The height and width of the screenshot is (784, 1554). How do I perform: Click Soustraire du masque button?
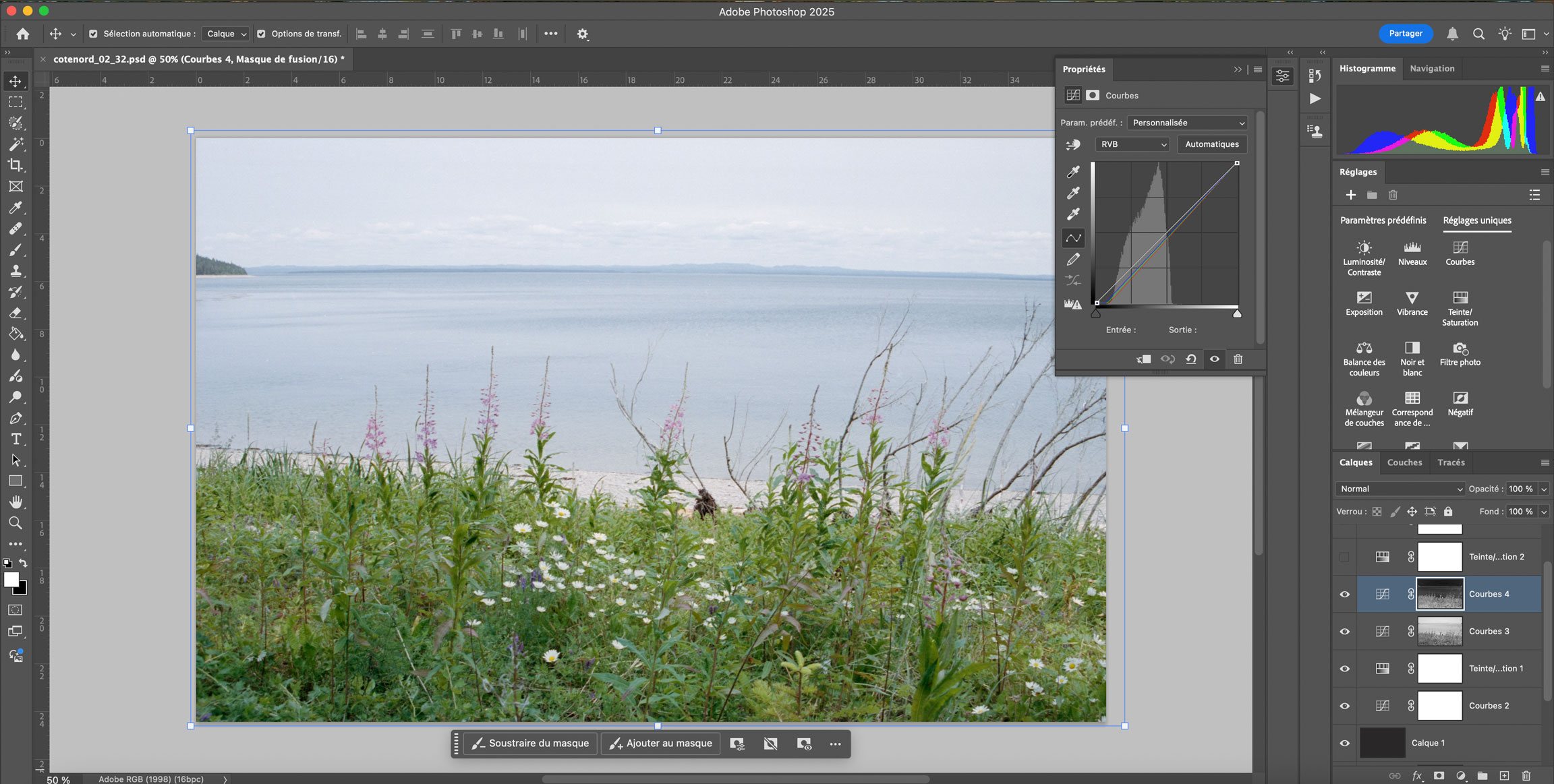530,744
